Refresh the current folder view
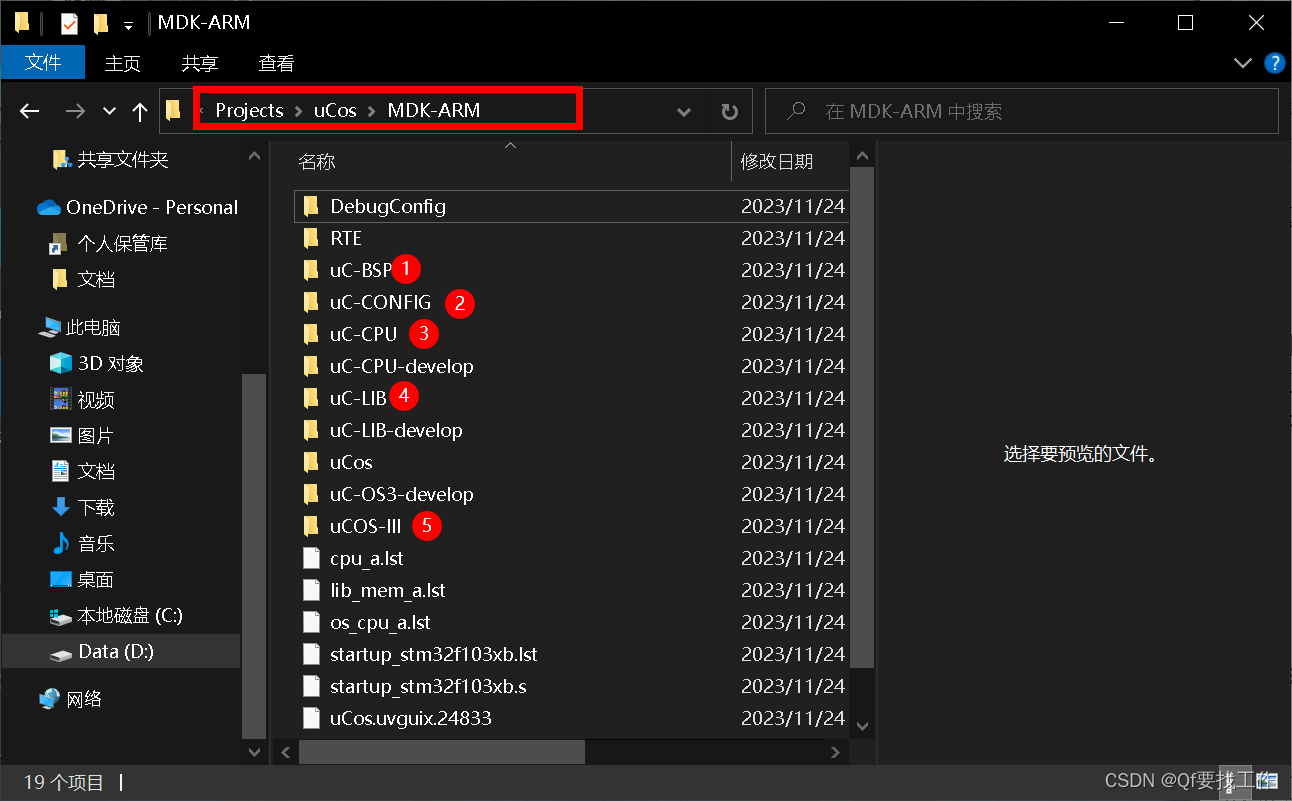The height and width of the screenshot is (801, 1292). (730, 112)
